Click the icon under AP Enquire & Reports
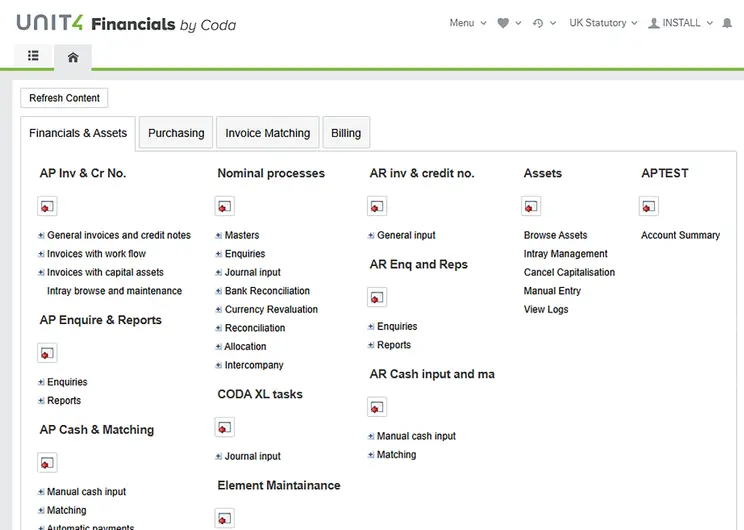This screenshot has height=530, width=744. [47, 353]
